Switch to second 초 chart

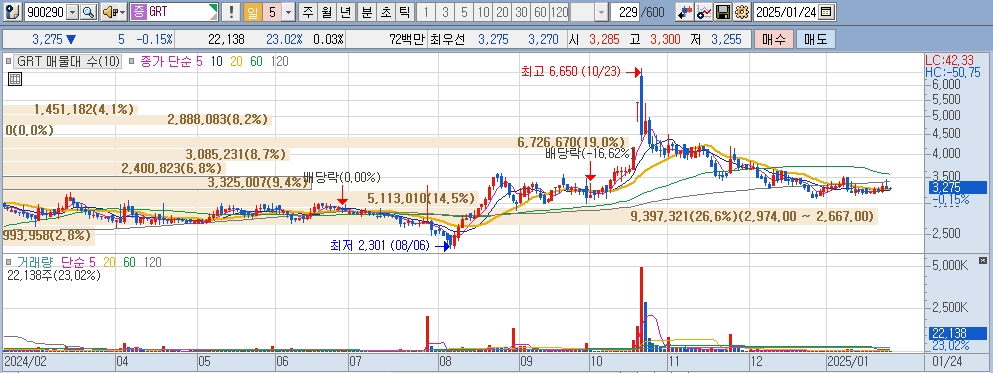pyautogui.click(x=385, y=11)
